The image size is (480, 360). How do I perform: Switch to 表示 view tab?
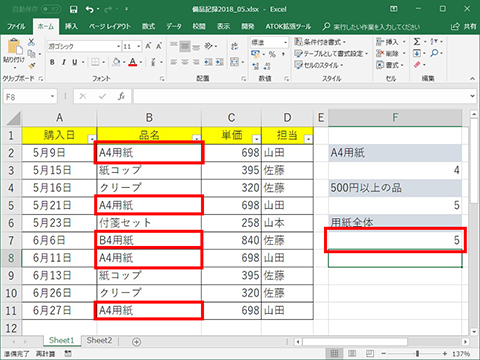tap(223, 26)
